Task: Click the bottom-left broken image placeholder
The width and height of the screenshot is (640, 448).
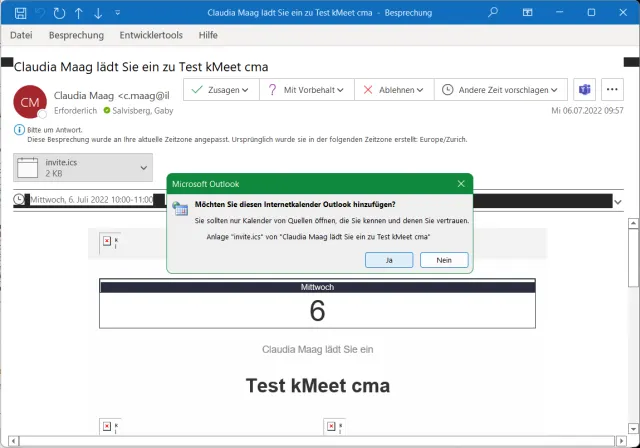Action: tap(107, 426)
